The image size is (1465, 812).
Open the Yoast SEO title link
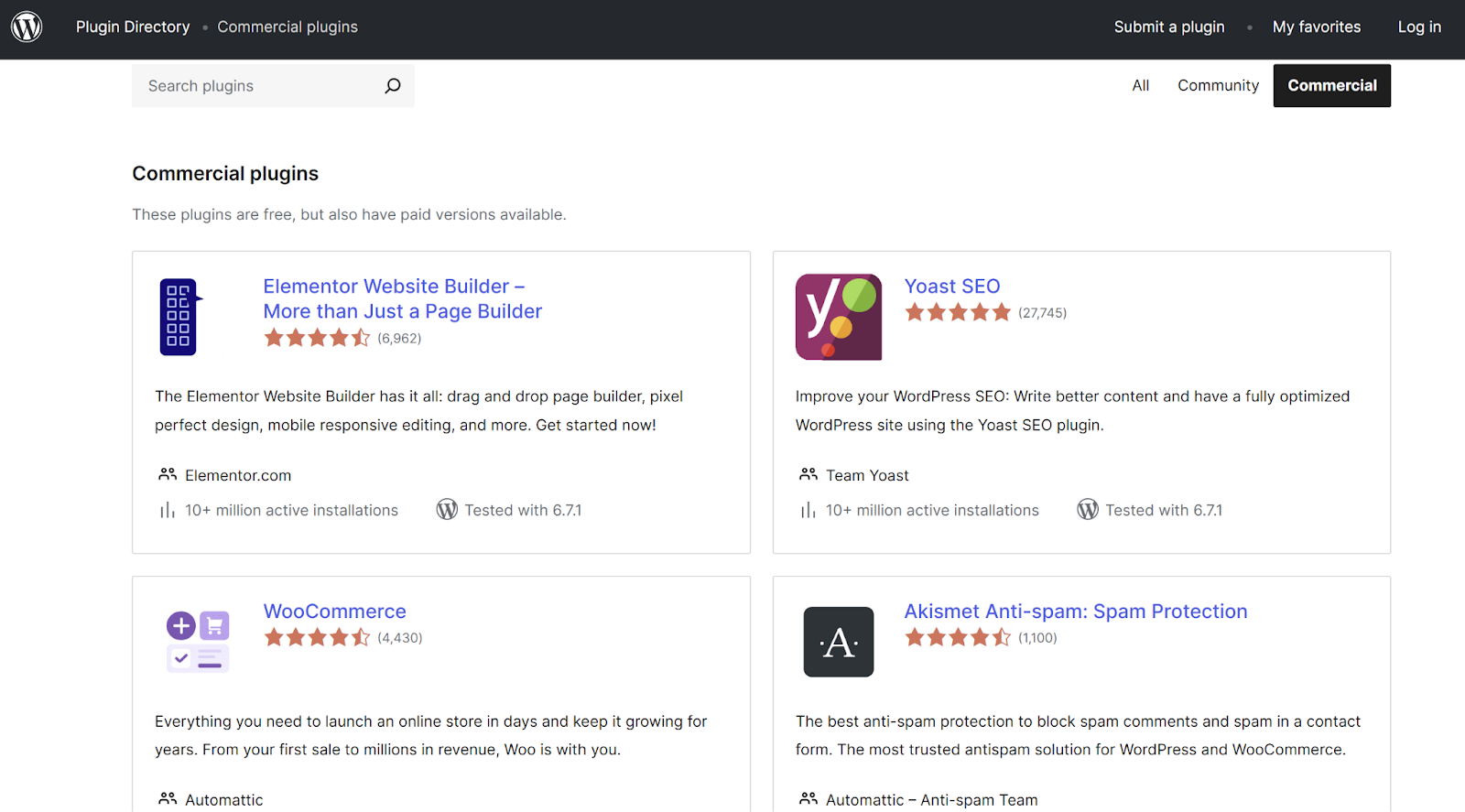[951, 287]
